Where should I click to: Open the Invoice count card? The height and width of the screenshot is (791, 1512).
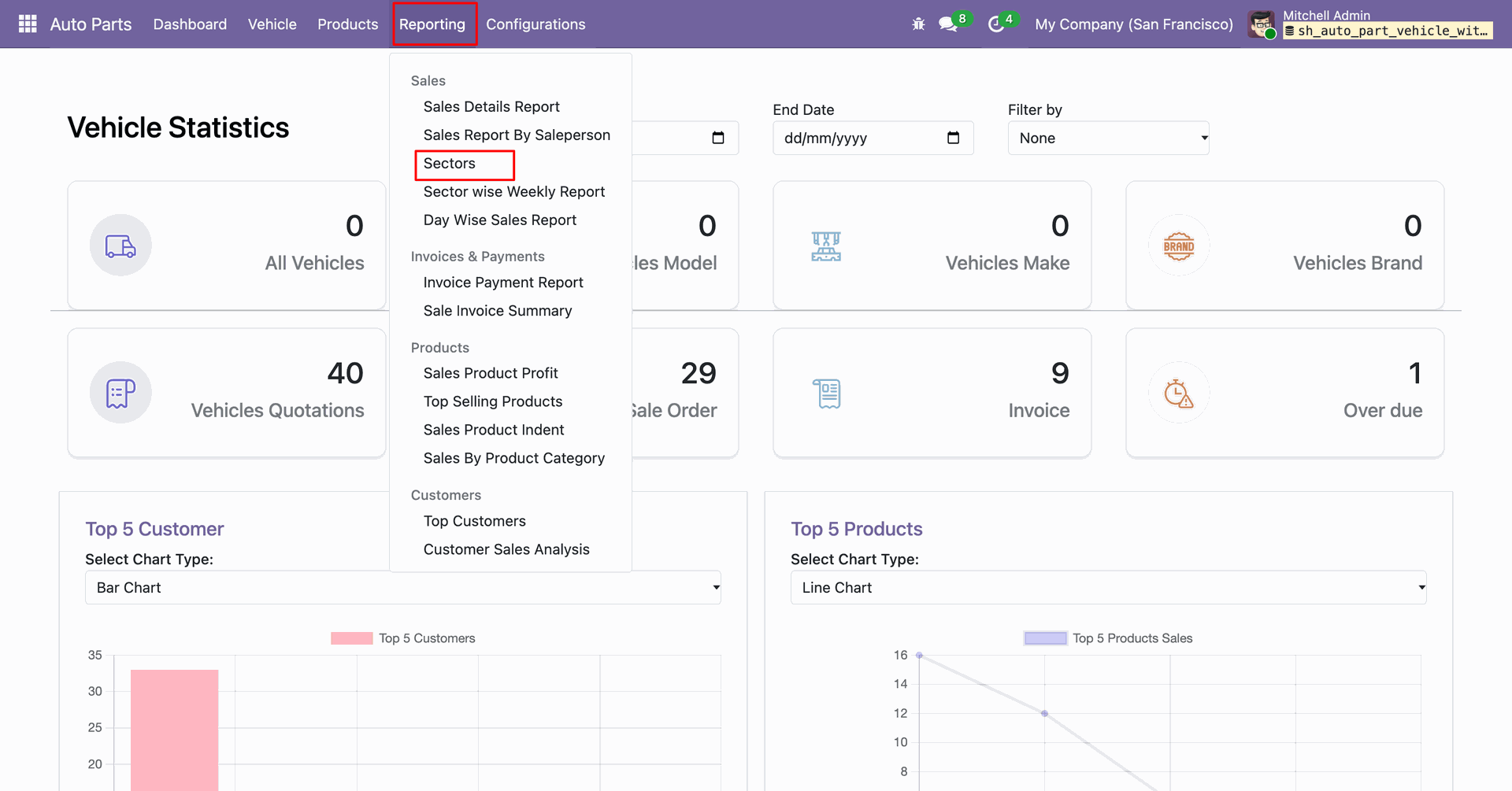pos(932,393)
